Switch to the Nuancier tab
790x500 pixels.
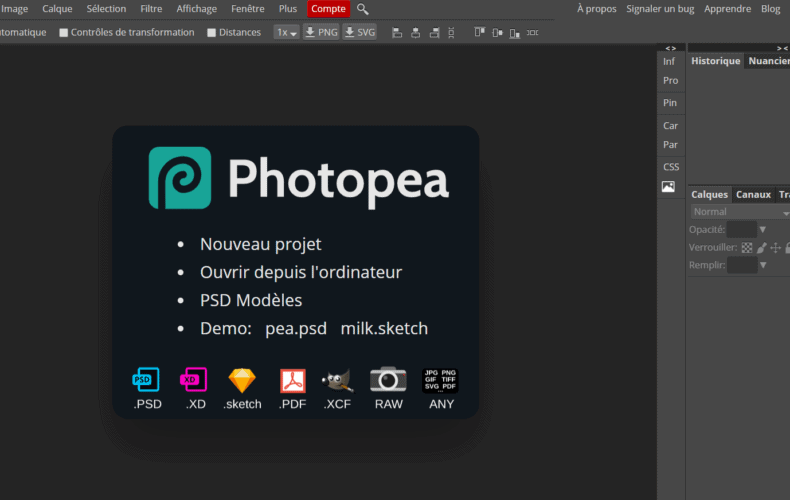(769, 61)
